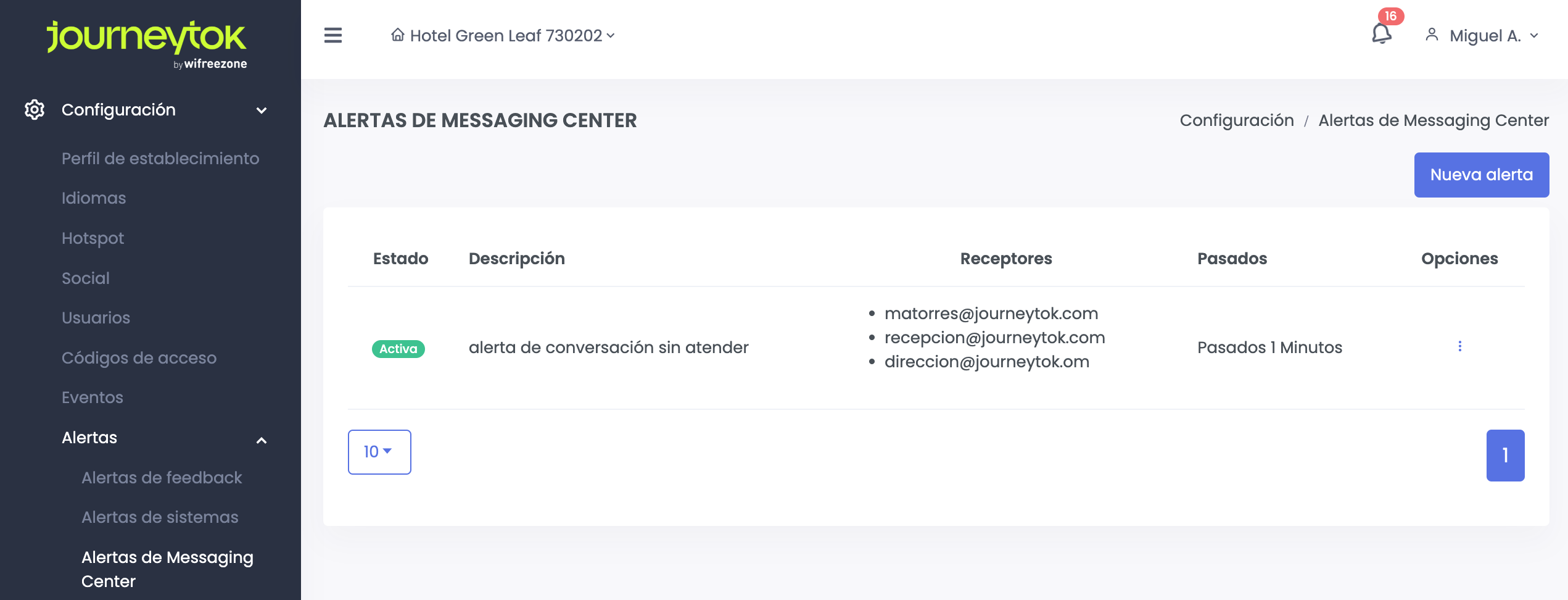Open the notifications bell
The height and width of the screenshot is (600, 1568).
[1381, 35]
